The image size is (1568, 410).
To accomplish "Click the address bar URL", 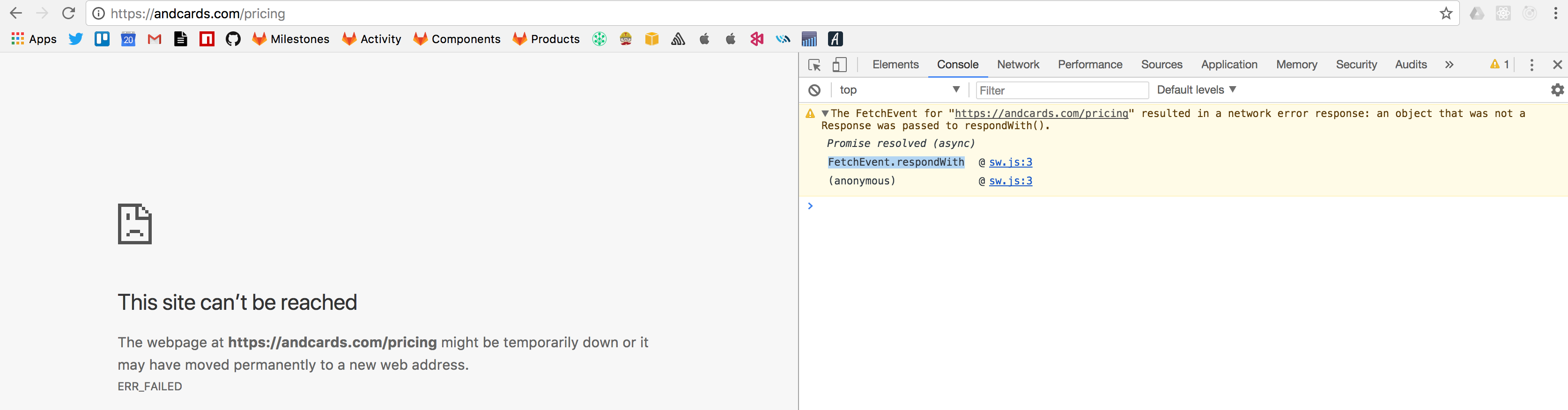I will click(x=198, y=14).
